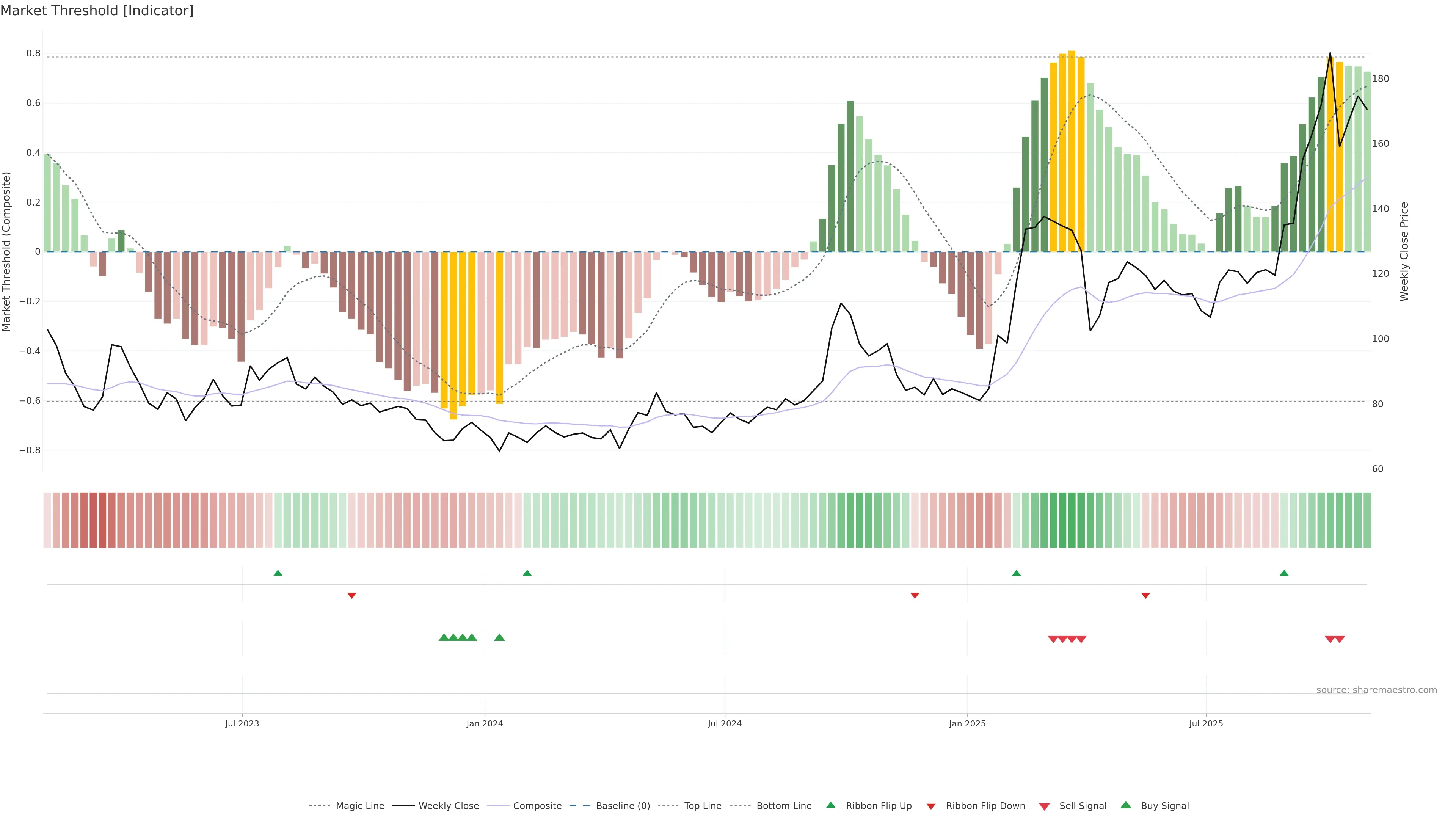
Task: Click the Ribbon Flip Up legend triangle icon
Action: 830,805
